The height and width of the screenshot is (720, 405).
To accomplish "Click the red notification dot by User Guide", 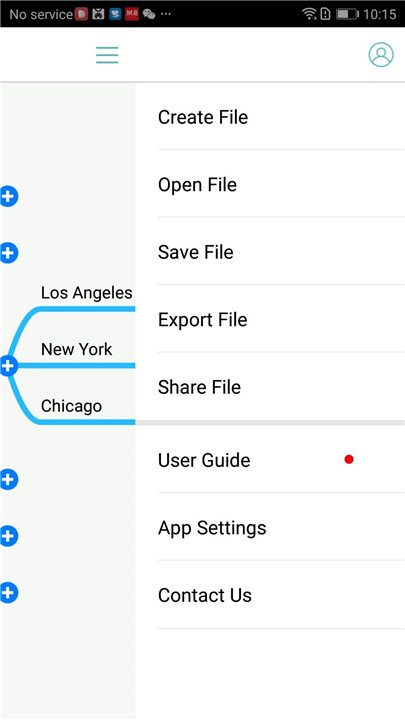I will [x=349, y=459].
